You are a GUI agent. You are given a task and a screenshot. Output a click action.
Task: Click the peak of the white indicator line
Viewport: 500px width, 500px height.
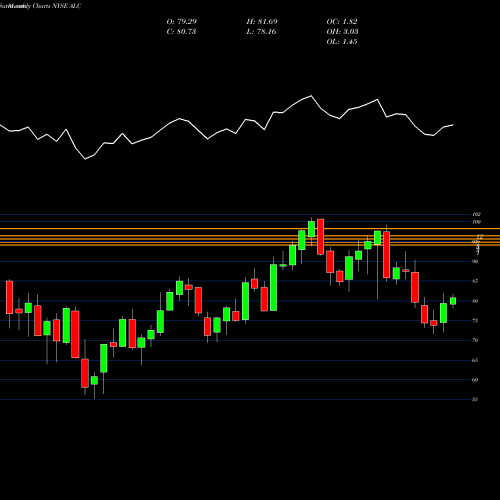tap(311, 96)
